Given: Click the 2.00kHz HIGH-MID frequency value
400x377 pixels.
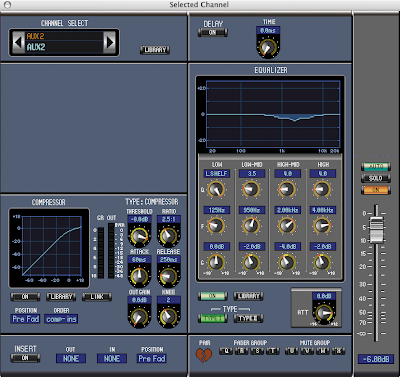Looking at the screenshot, I should pyautogui.click(x=287, y=210).
